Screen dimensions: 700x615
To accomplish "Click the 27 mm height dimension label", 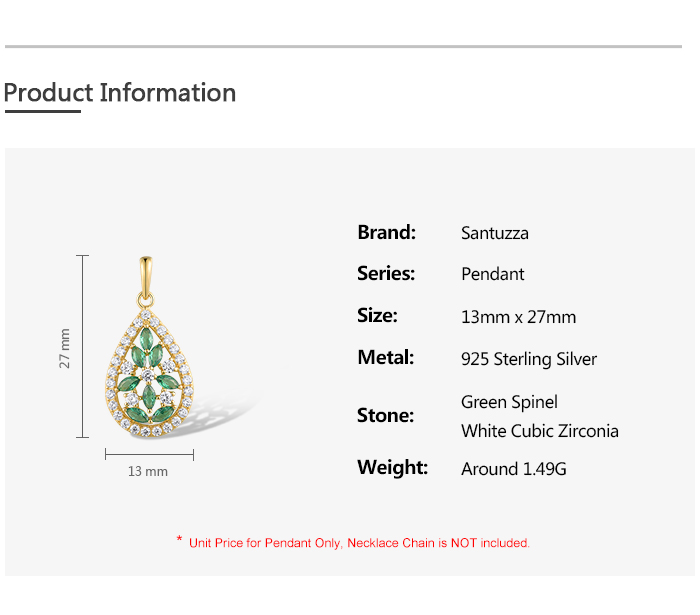I will tap(65, 347).
